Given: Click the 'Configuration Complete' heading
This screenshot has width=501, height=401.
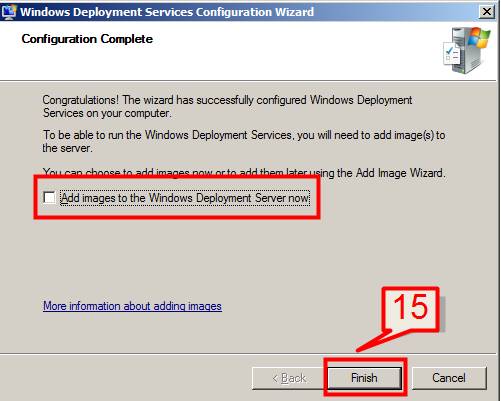Looking at the screenshot, I should [87, 39].
